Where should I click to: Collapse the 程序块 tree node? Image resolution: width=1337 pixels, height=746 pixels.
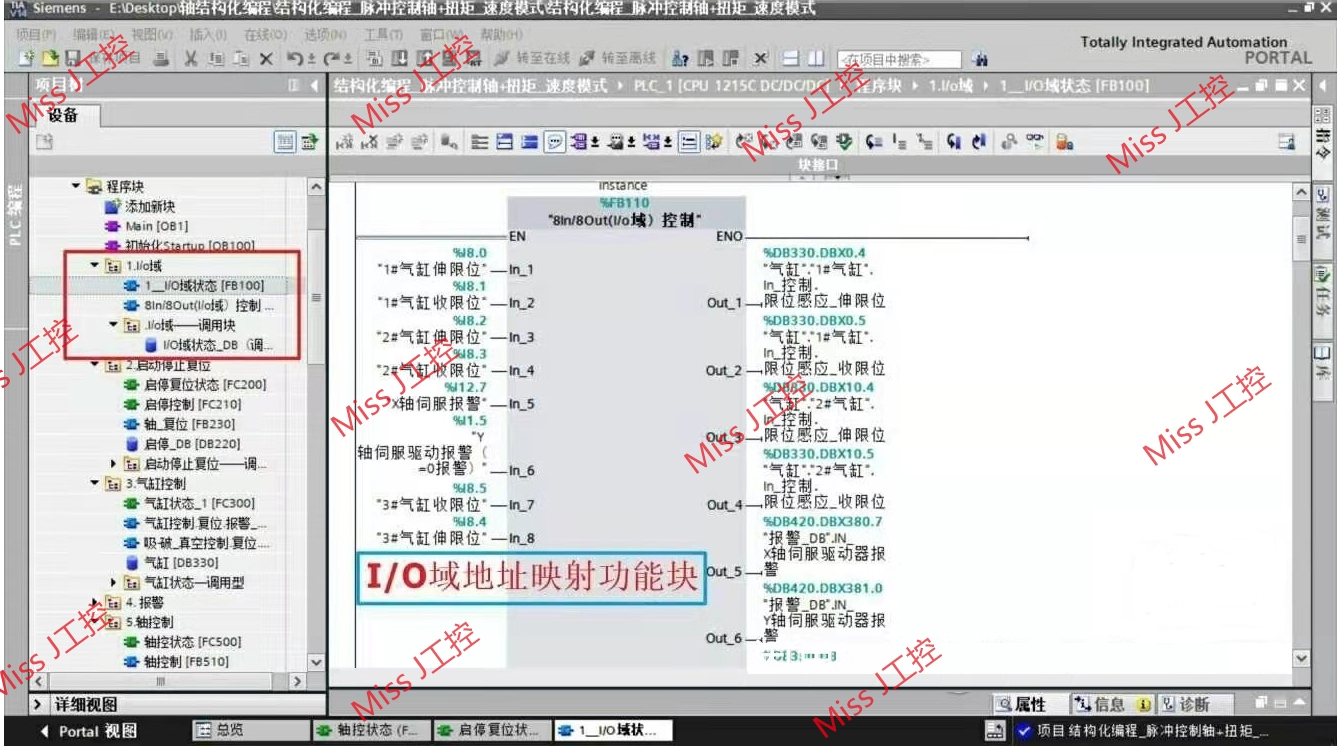coord(76,186)
